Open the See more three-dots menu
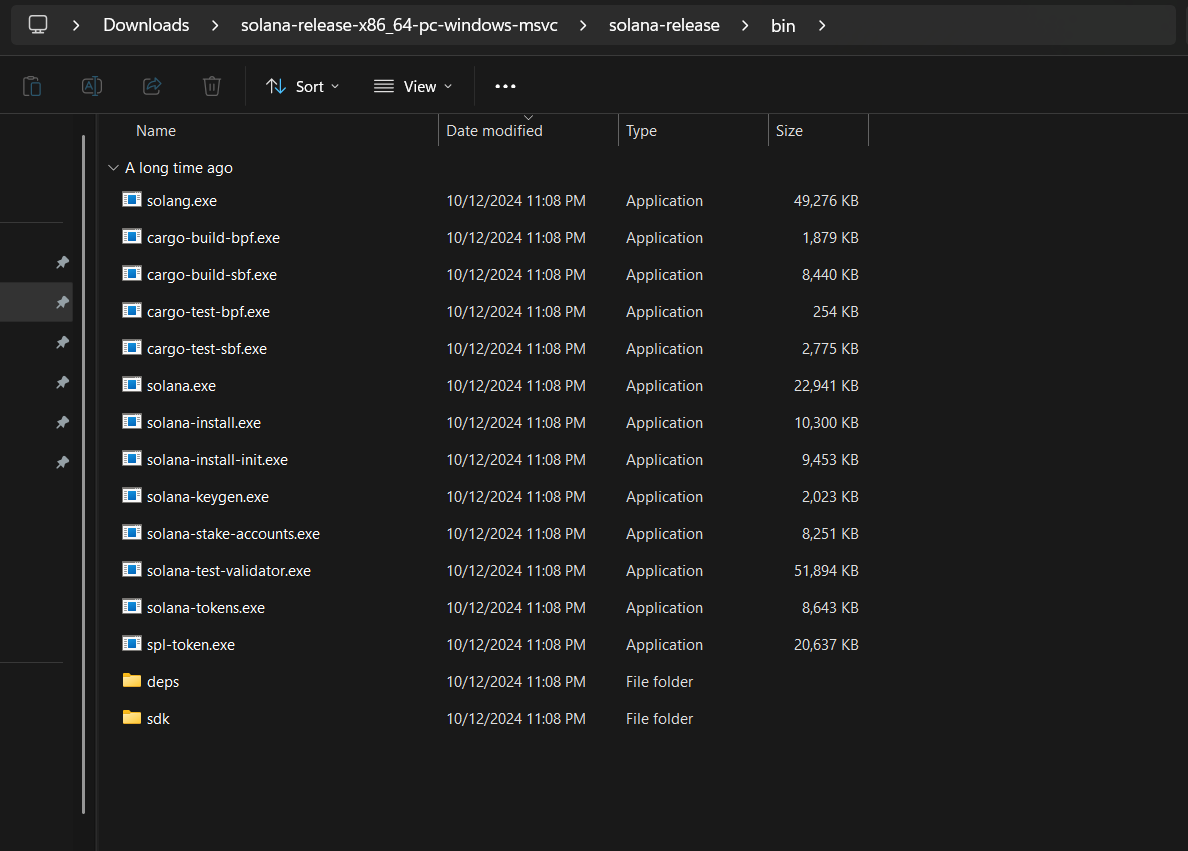The width and height of the screenshot is (1188, 851). coord(505,86)
